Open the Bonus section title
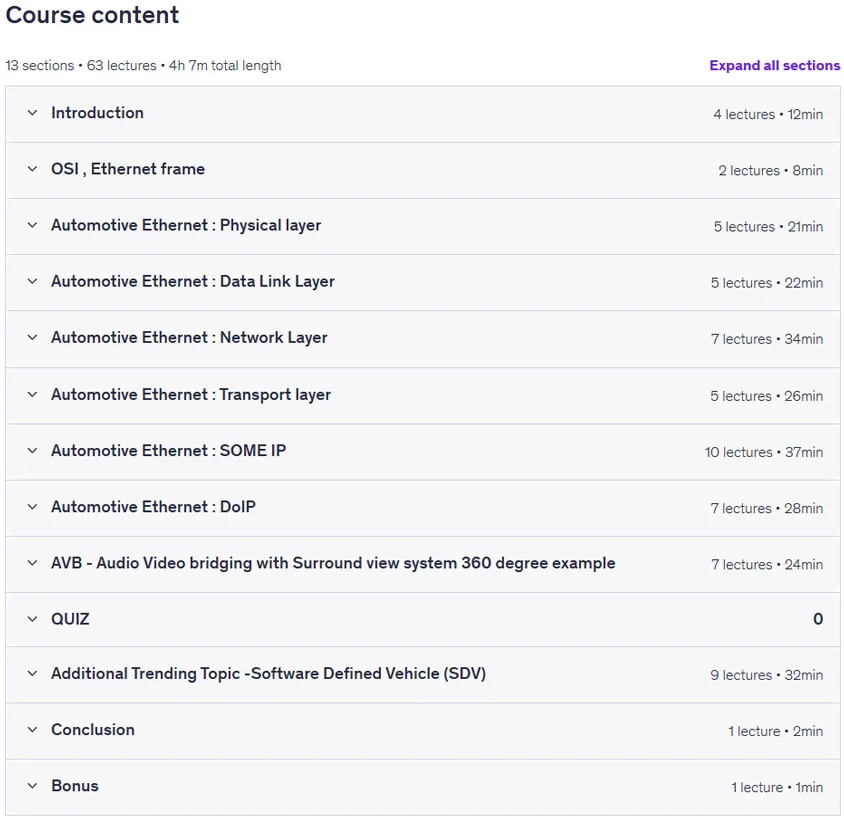 coord(75,786)
